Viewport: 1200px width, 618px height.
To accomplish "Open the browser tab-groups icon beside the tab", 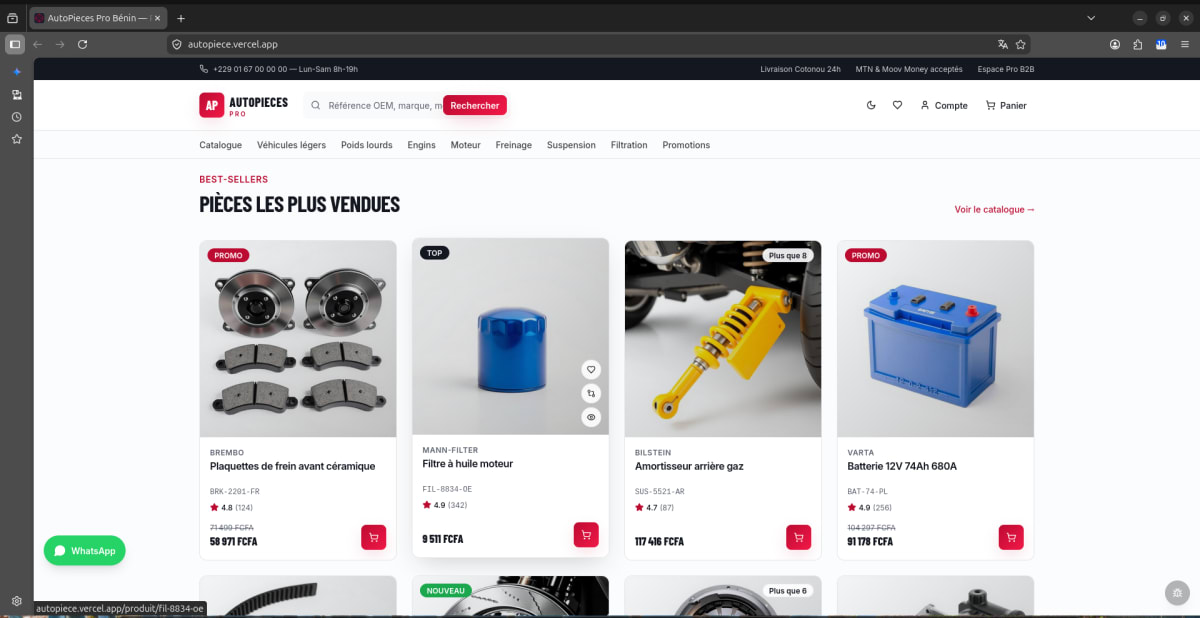I will pos(12,18).
